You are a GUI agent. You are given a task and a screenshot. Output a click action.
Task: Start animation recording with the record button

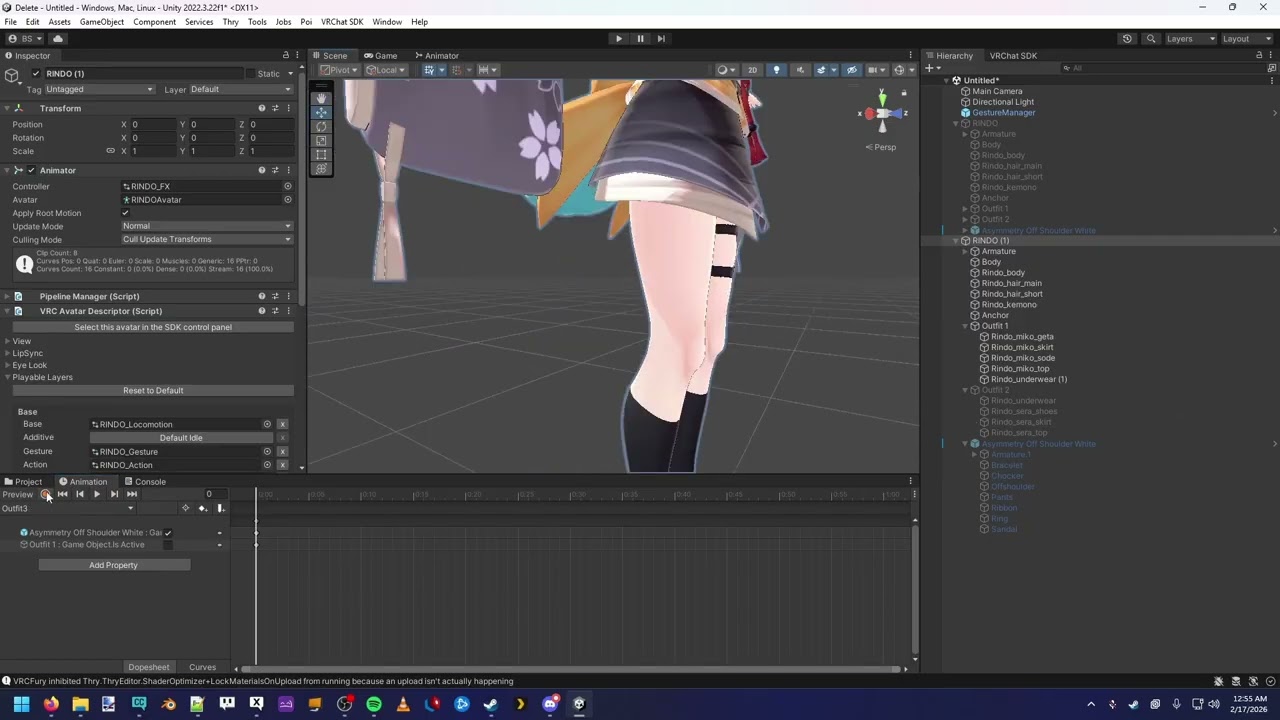click(46, 494)
